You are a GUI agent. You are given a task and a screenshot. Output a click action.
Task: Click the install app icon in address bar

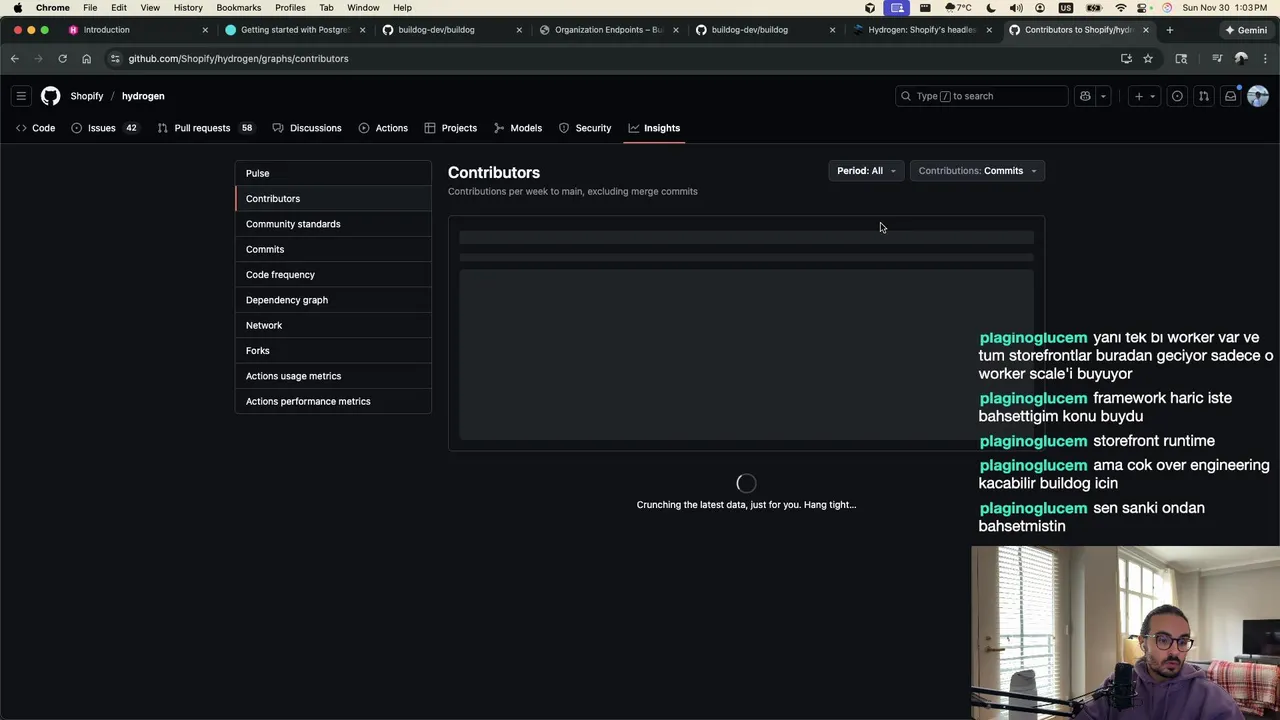click(x=1126, y=59)
